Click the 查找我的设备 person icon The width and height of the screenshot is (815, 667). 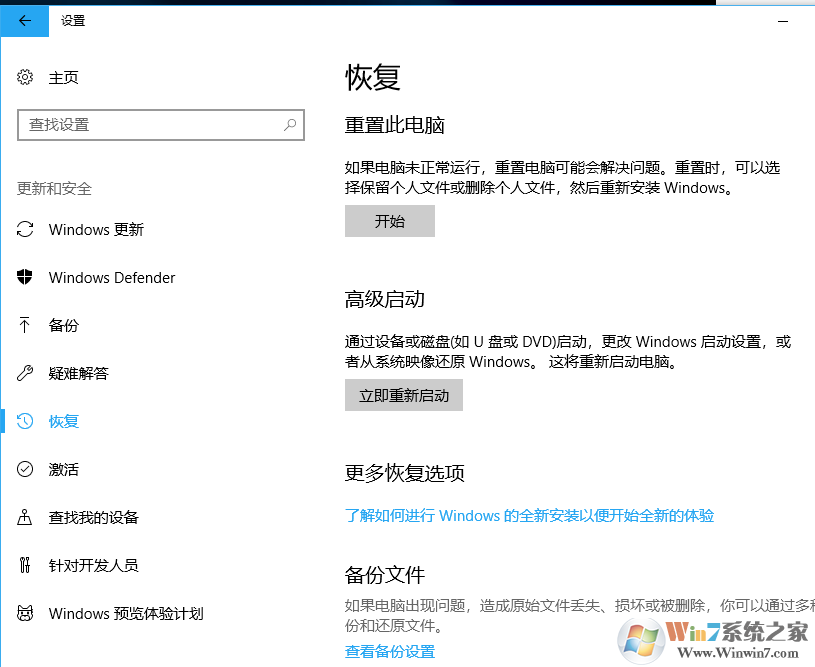[24, 517]
